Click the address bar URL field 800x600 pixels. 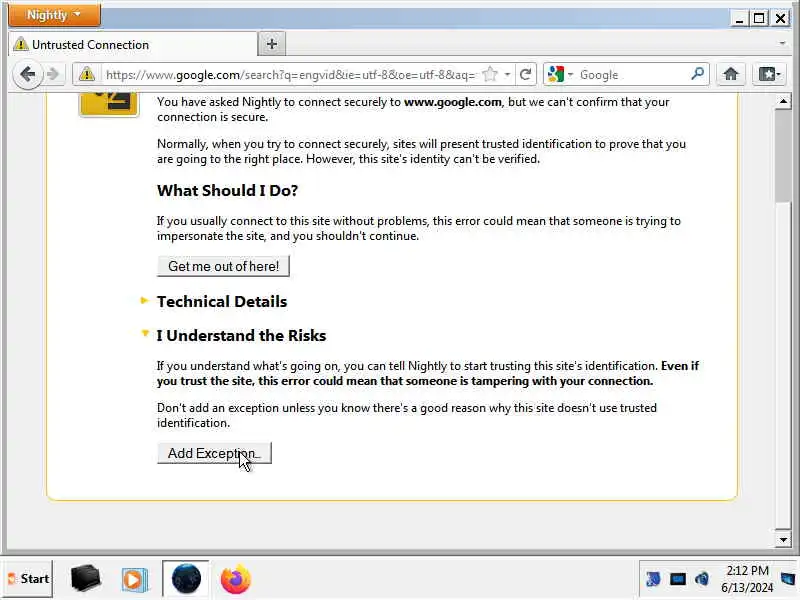pyautogui.click(x=291, y=75)
